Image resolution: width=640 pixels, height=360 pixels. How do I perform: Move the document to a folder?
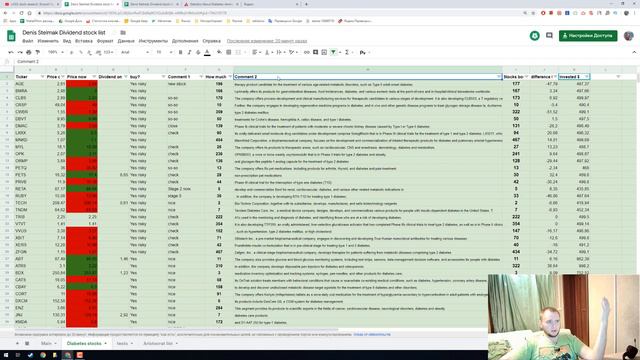click(123, 33)
